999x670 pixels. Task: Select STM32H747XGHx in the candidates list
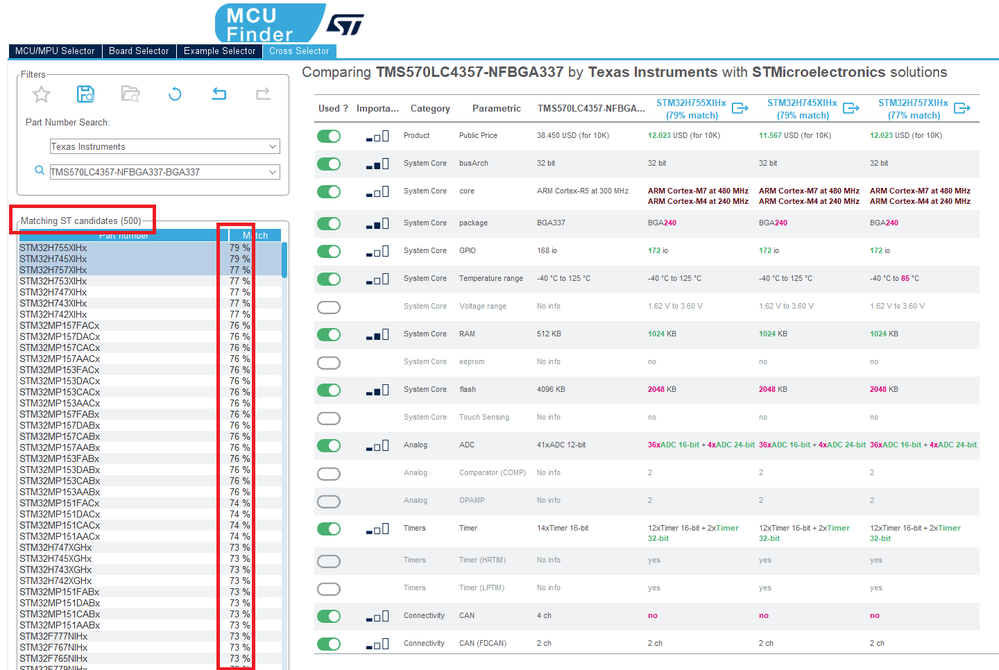pos(150,548)
